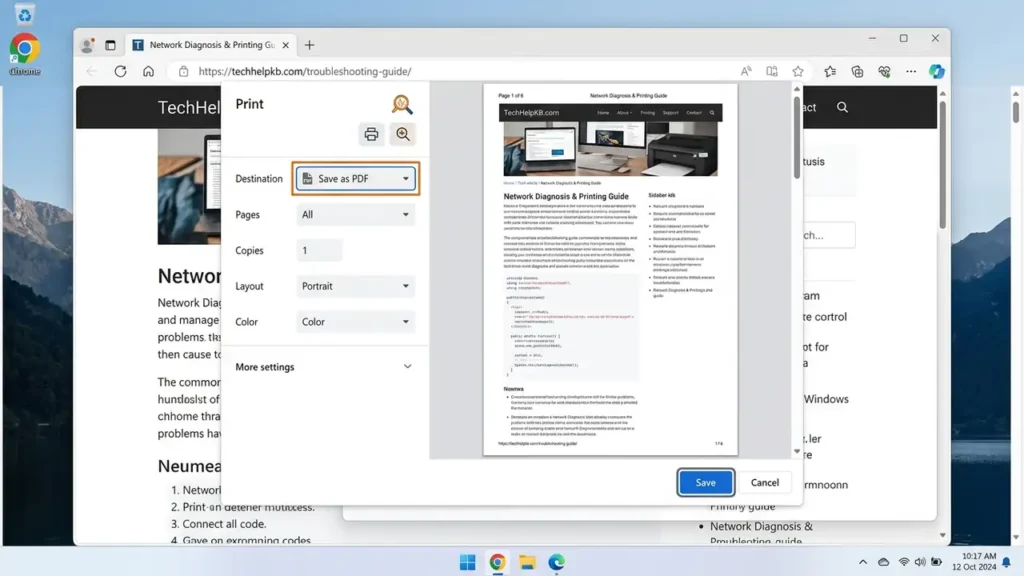Click the Wi-Fi tray icon

(904, 562)
